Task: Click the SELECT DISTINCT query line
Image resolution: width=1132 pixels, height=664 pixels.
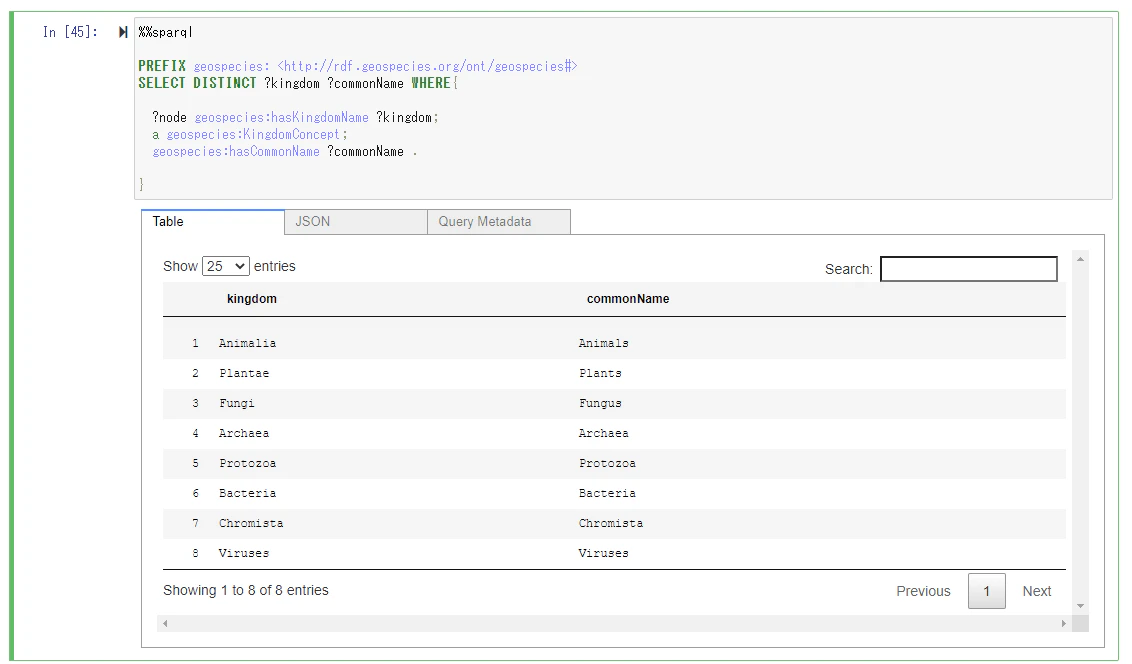Action: point(298,83)
